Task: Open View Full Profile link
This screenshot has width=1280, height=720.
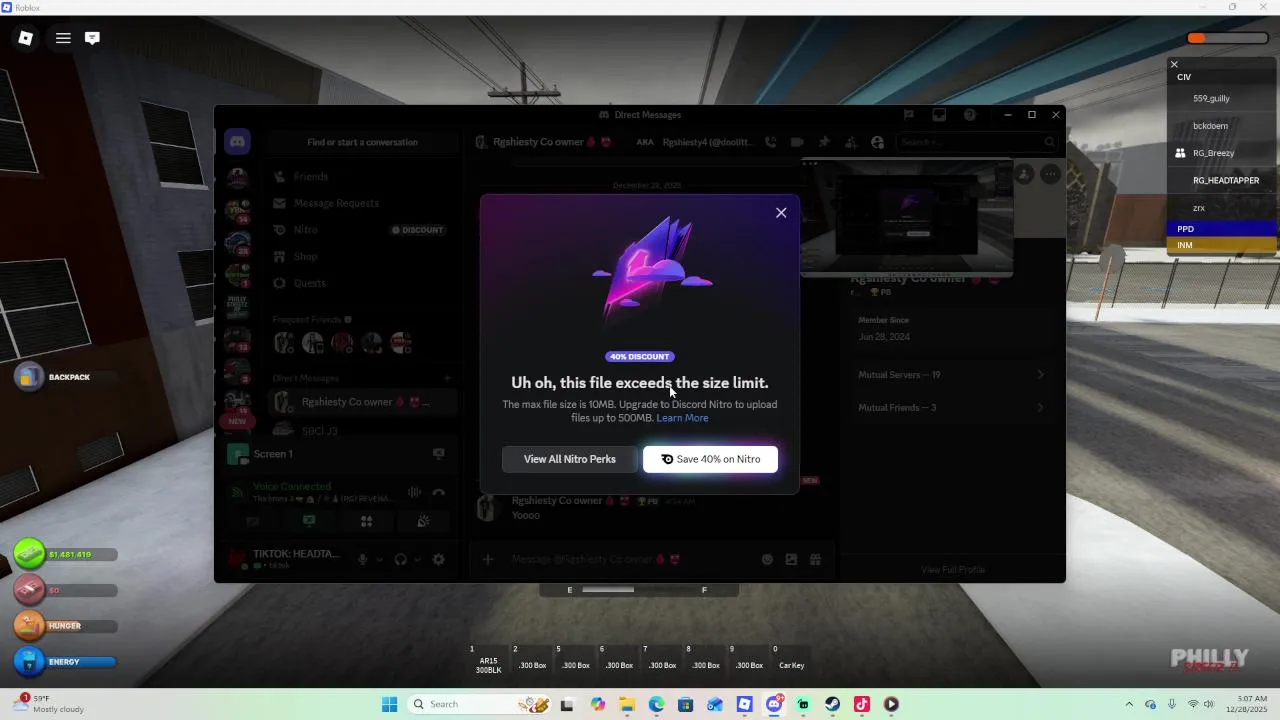Action: (953, 569)
